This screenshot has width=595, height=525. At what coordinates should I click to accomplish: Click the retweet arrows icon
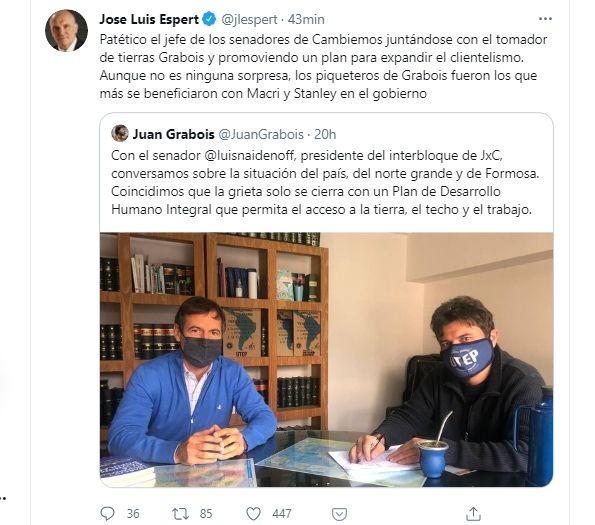click(180, 514)
